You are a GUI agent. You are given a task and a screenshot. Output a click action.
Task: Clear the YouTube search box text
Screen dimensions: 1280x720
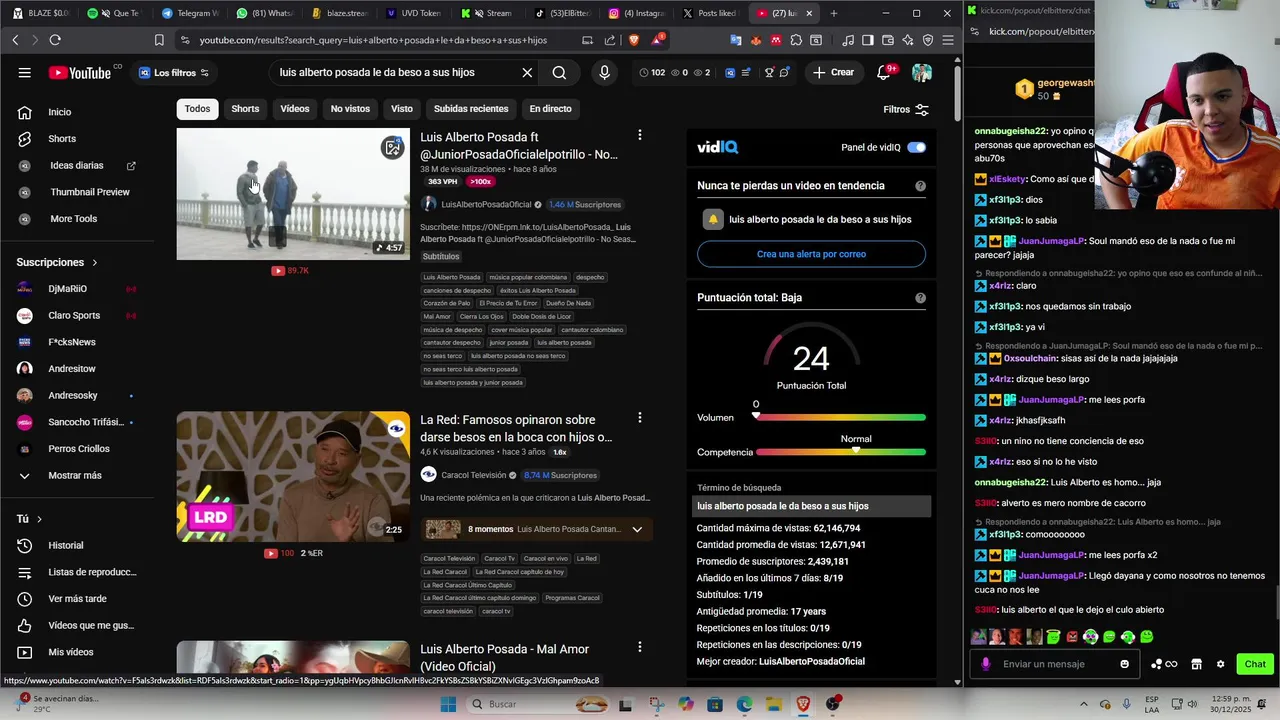click(527, 72)
